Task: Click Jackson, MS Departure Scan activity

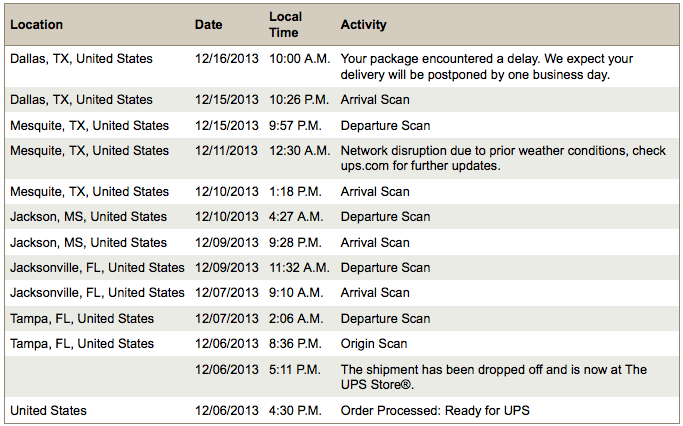Action: click(x=385, y=216)
